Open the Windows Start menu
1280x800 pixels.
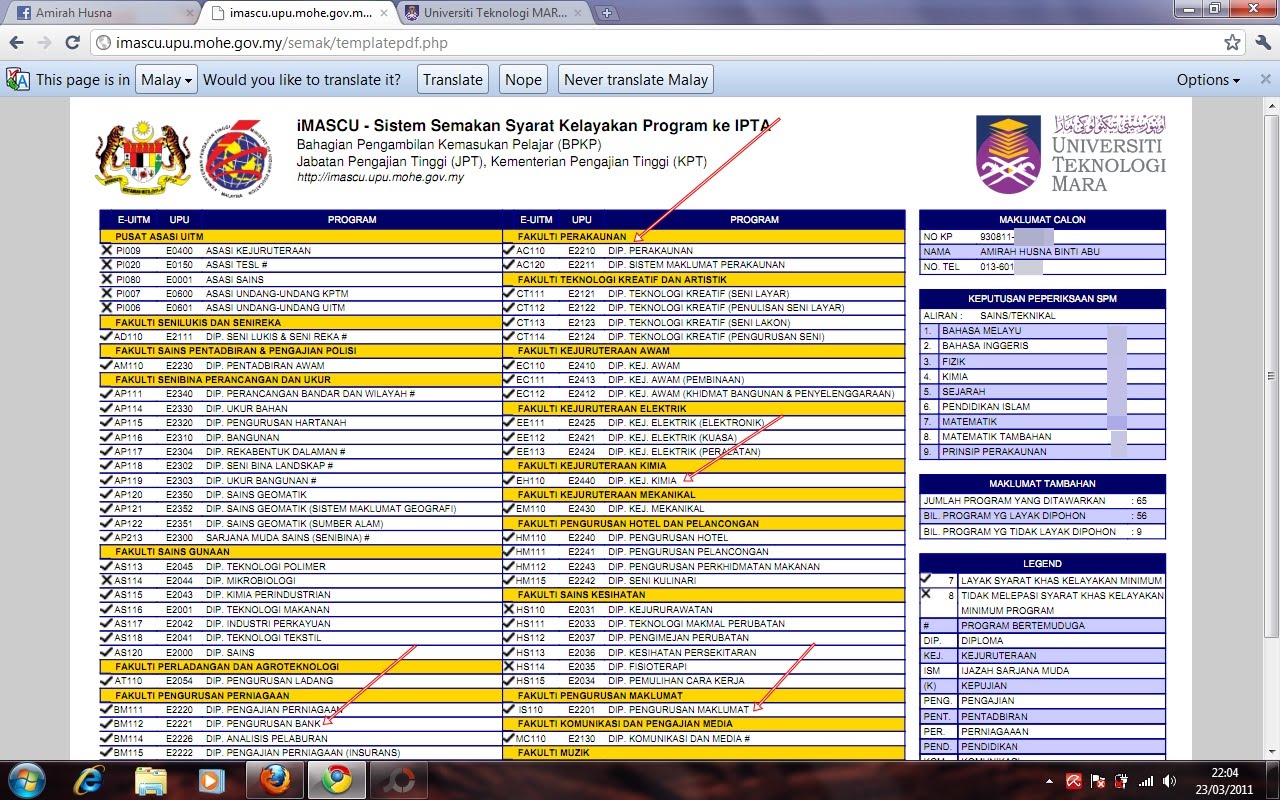click(x=24, y=780)
